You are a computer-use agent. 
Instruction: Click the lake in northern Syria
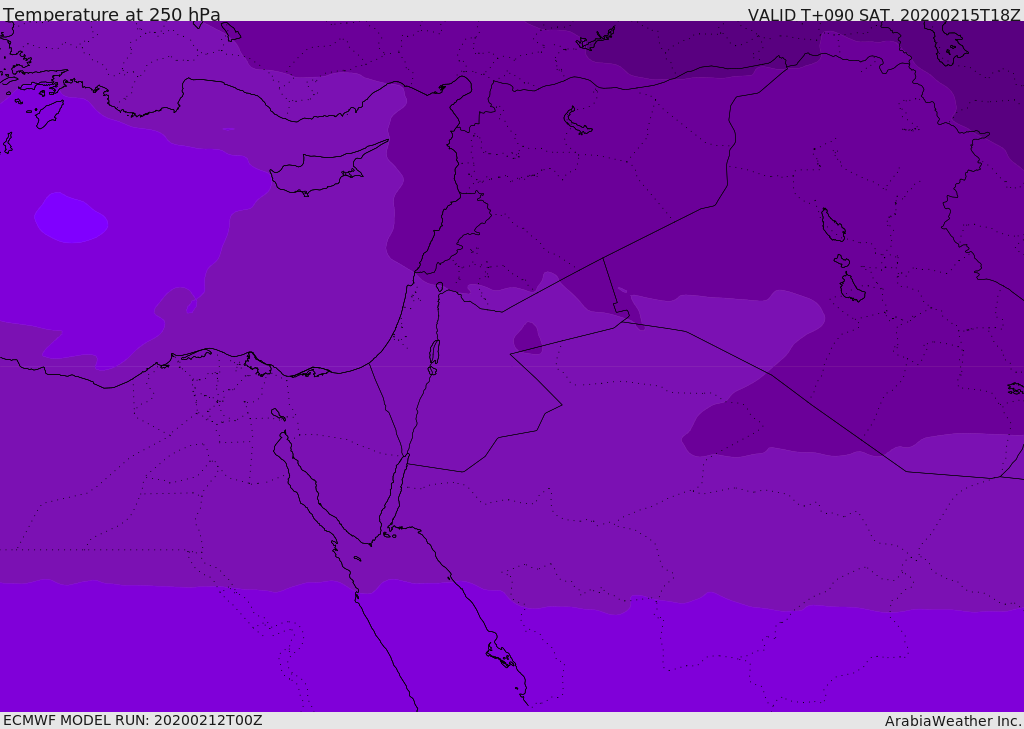click(578, 121)
